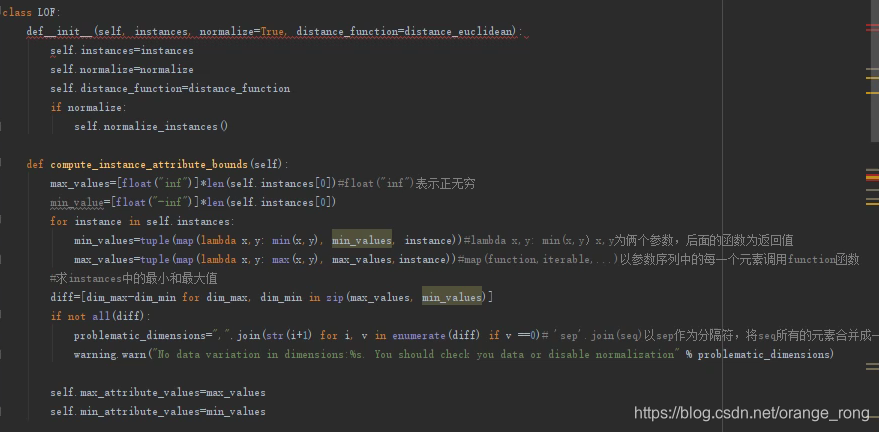Click 'problematic_dimensions=' assignment start
The height and width of the screenshot is (432, 879).
pyautogui.click(x=143, y=336)
